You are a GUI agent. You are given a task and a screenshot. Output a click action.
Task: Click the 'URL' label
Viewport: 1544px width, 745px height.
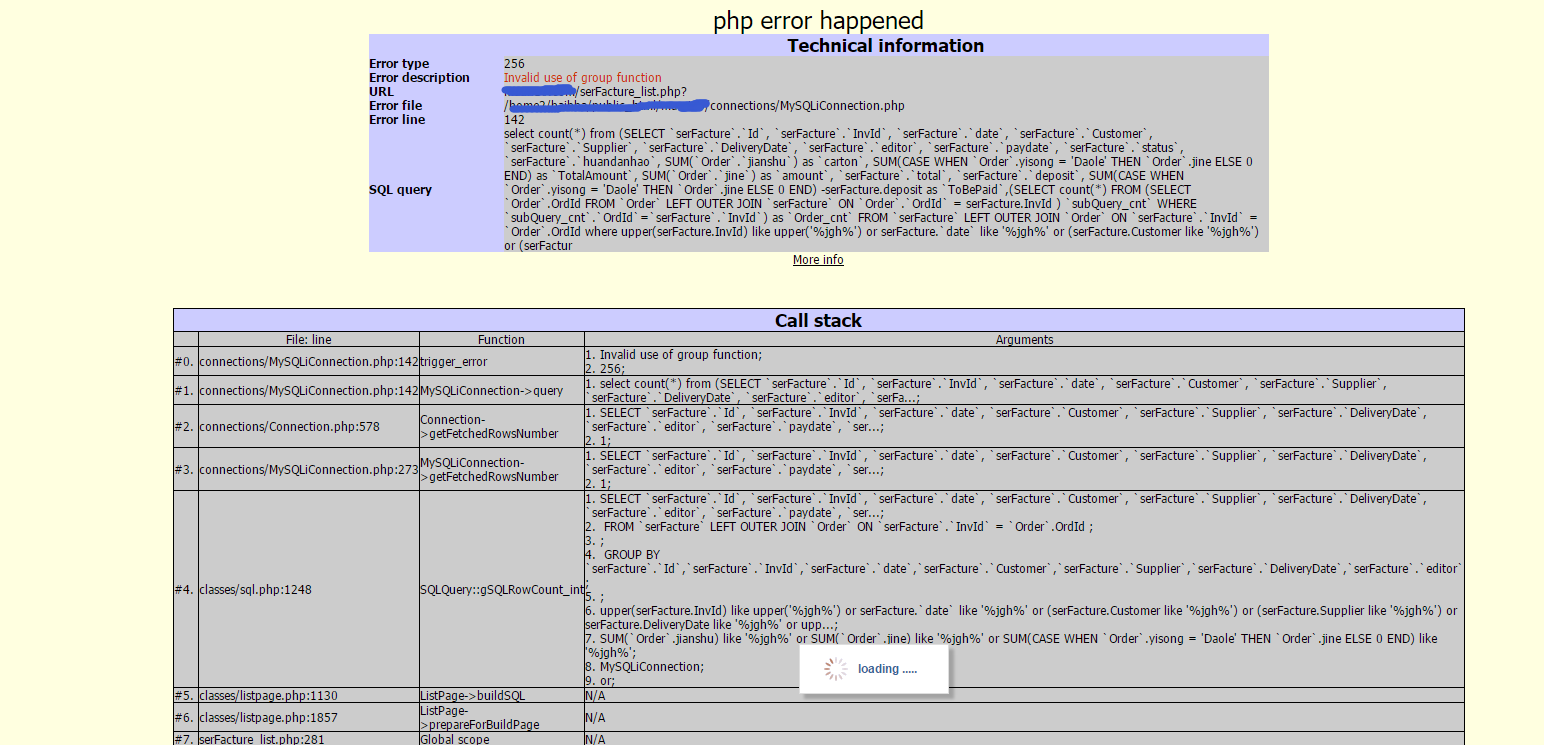click(x=381, y=92)
